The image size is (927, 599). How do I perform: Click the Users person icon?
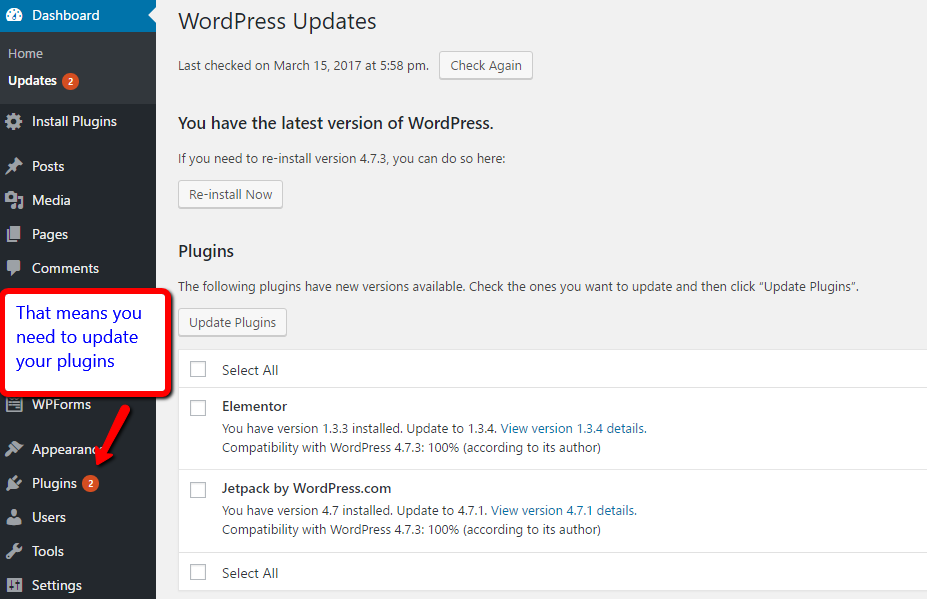tap(14, 517)
